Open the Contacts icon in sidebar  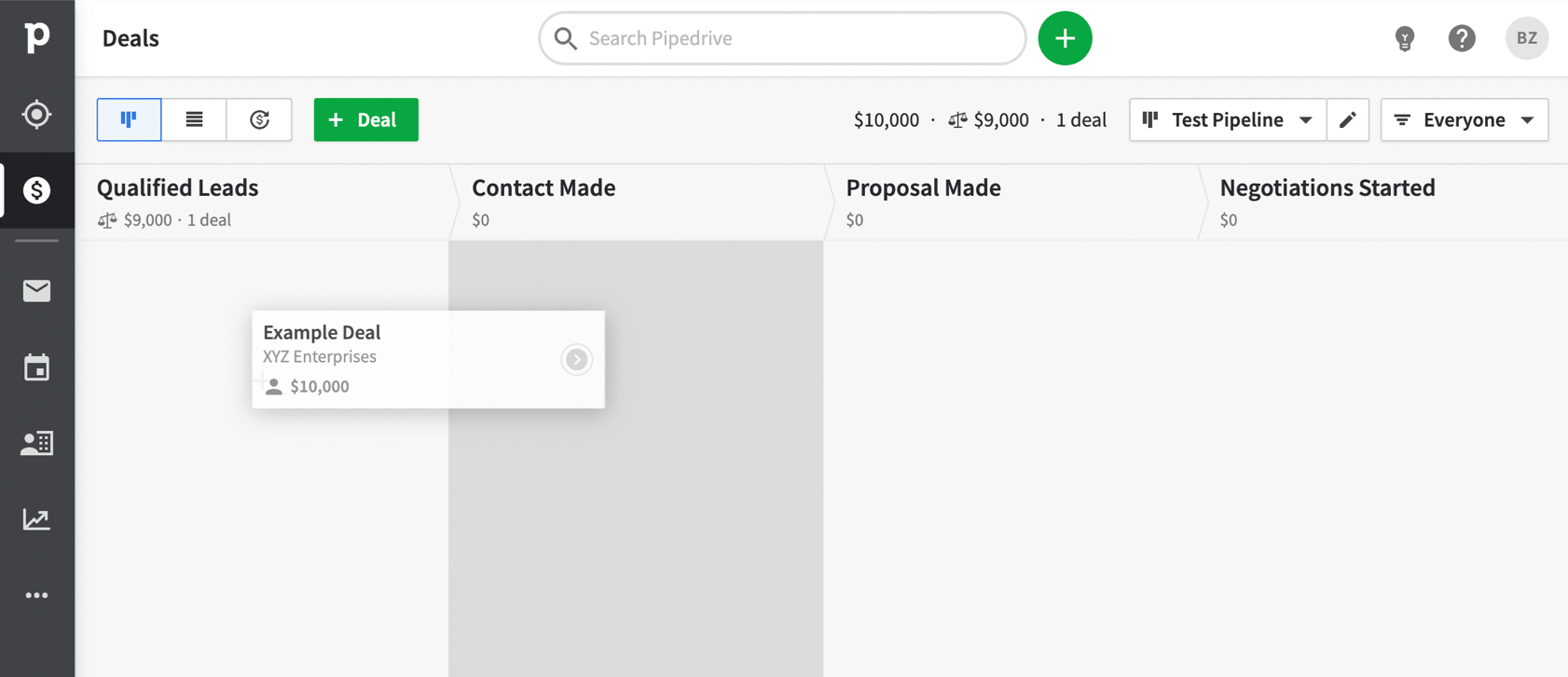(36, 443)
